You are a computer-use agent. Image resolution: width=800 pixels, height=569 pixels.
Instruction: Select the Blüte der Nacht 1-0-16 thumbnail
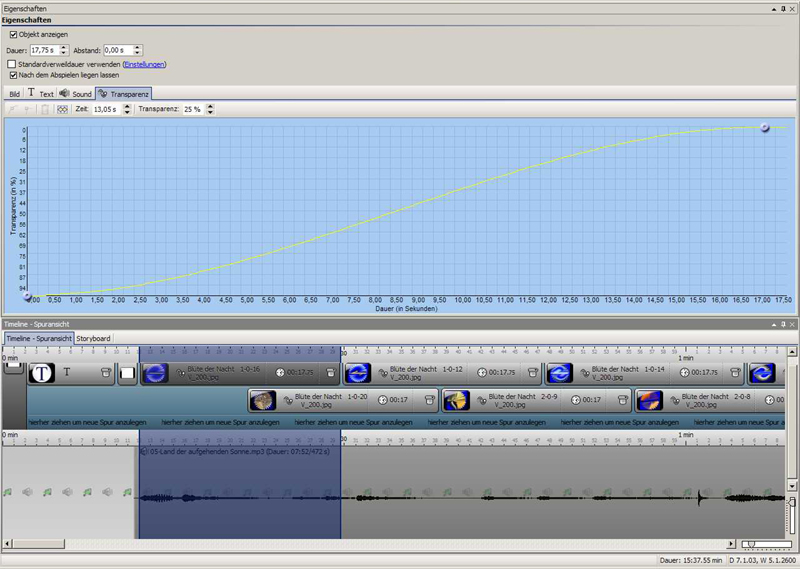(x=155, y=373)
